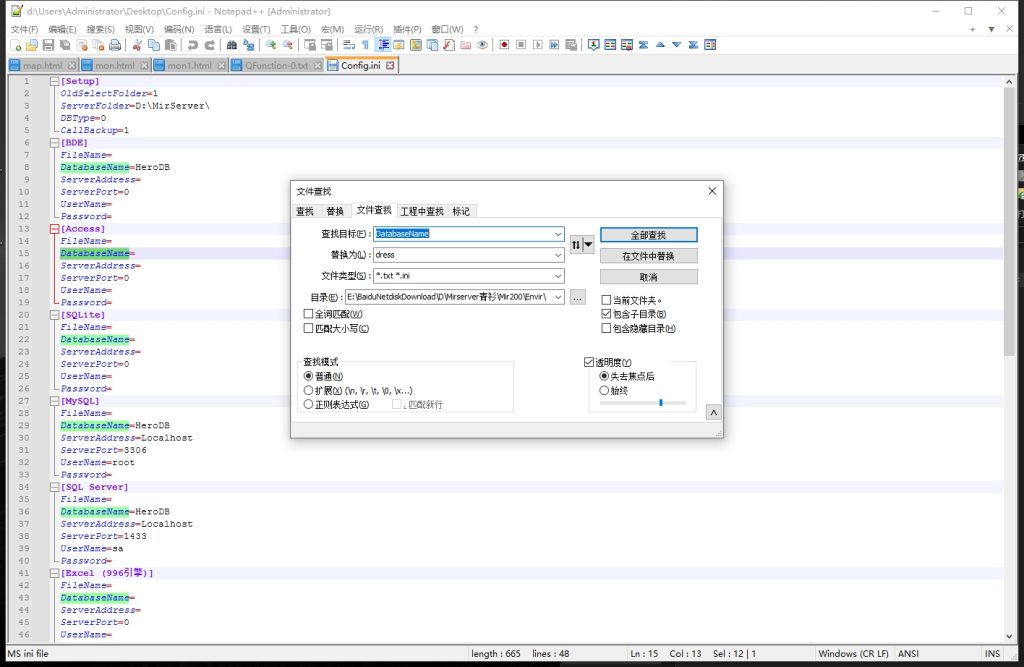Click the Print toolbar icon
Screen dimensions: 1024x667
click(x=115, y=45)
